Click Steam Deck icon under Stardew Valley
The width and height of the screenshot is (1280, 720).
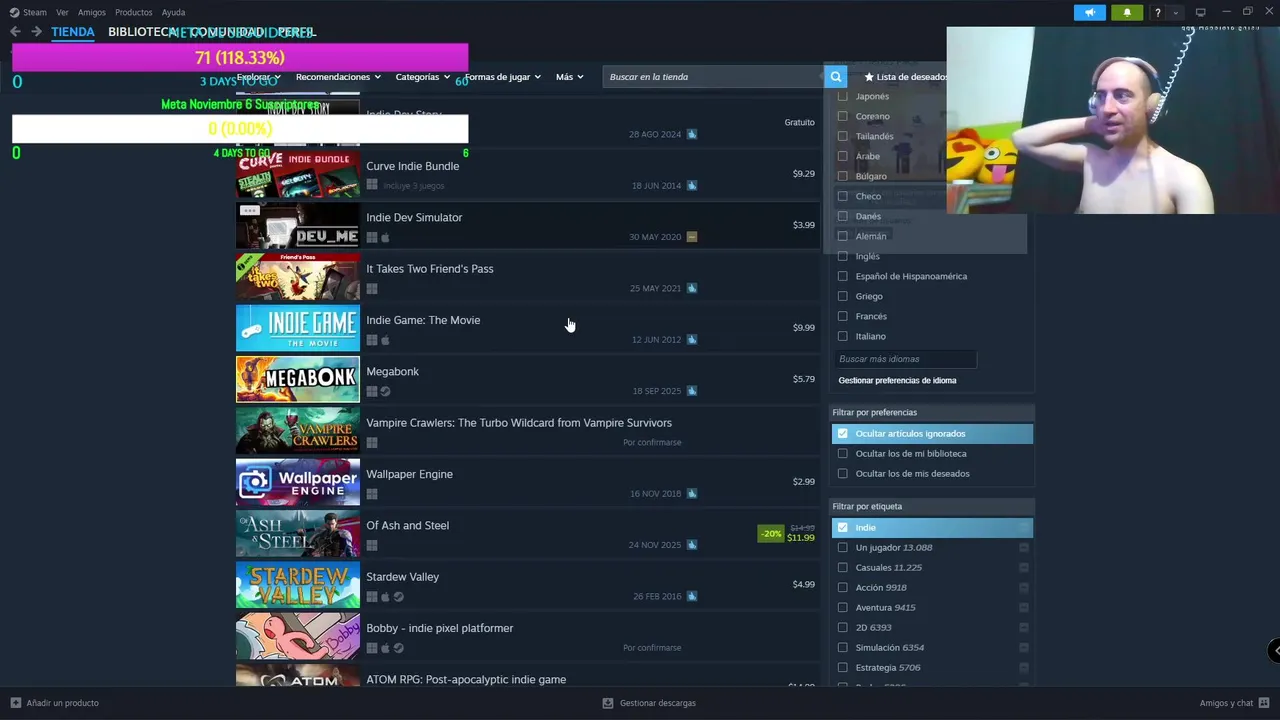click(x=398, y=597)
